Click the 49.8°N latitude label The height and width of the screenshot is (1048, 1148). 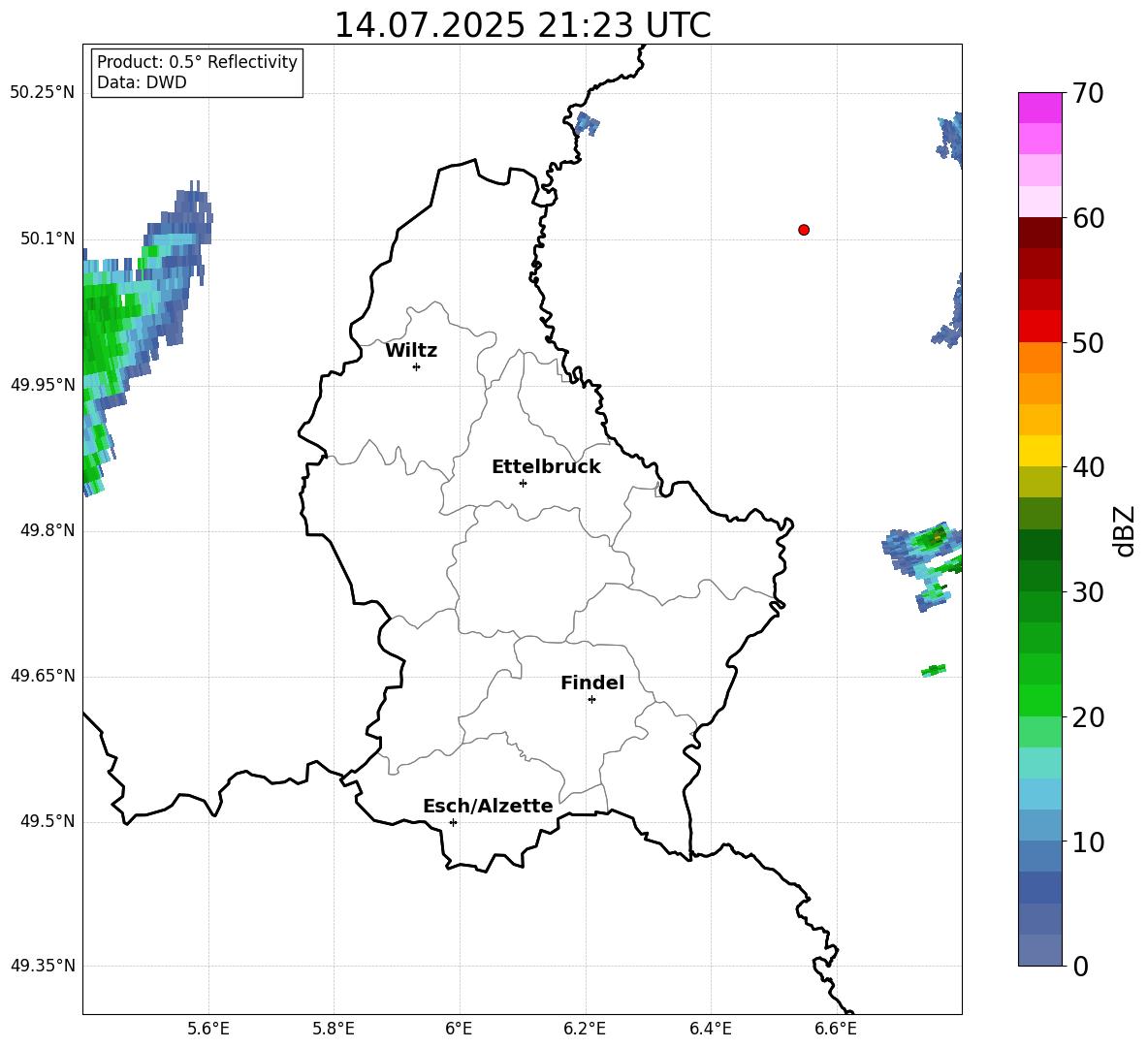[x=48, y=530]
